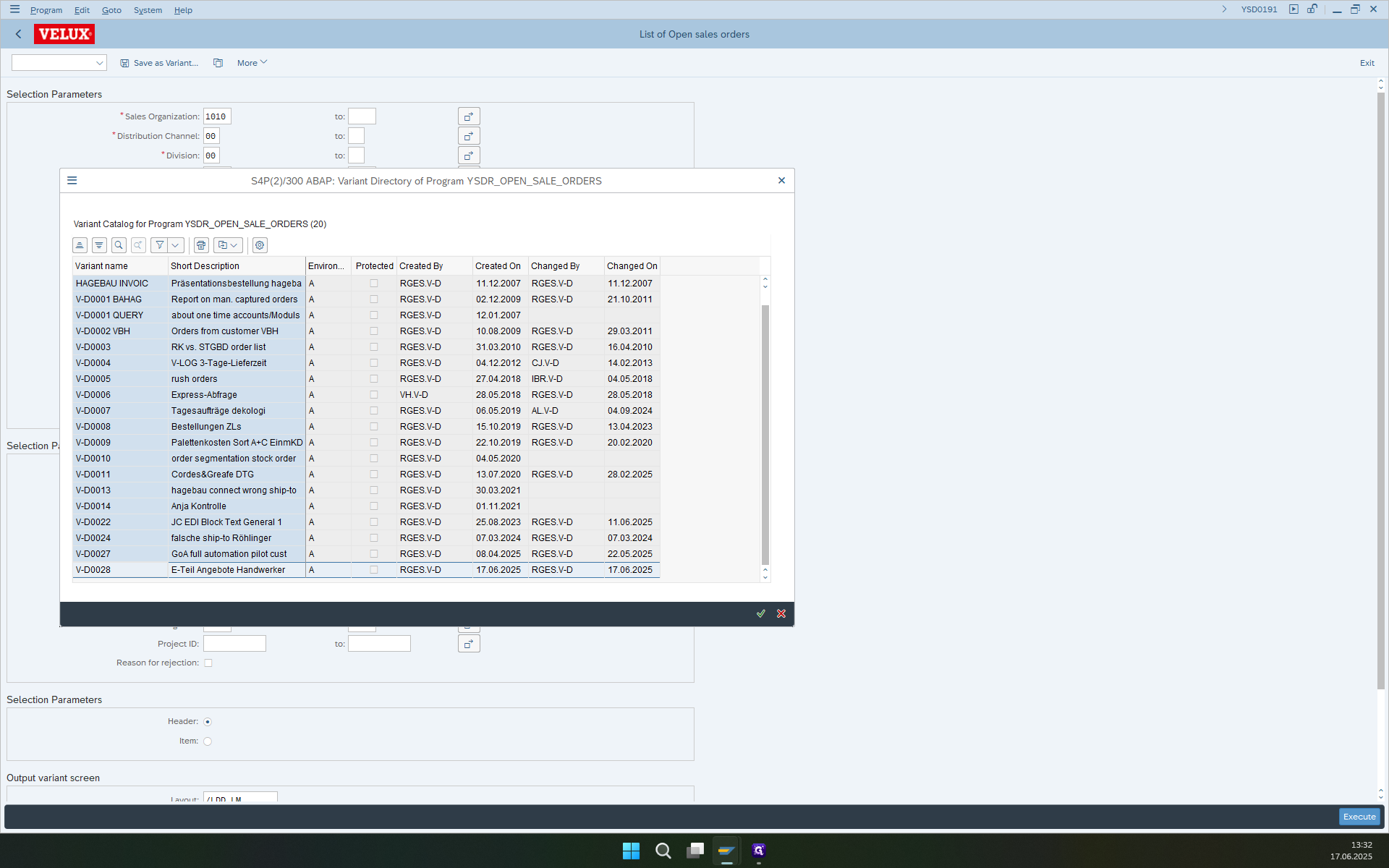
Task: Select the V-D0022 variant name cell
Action: point(120,522)
